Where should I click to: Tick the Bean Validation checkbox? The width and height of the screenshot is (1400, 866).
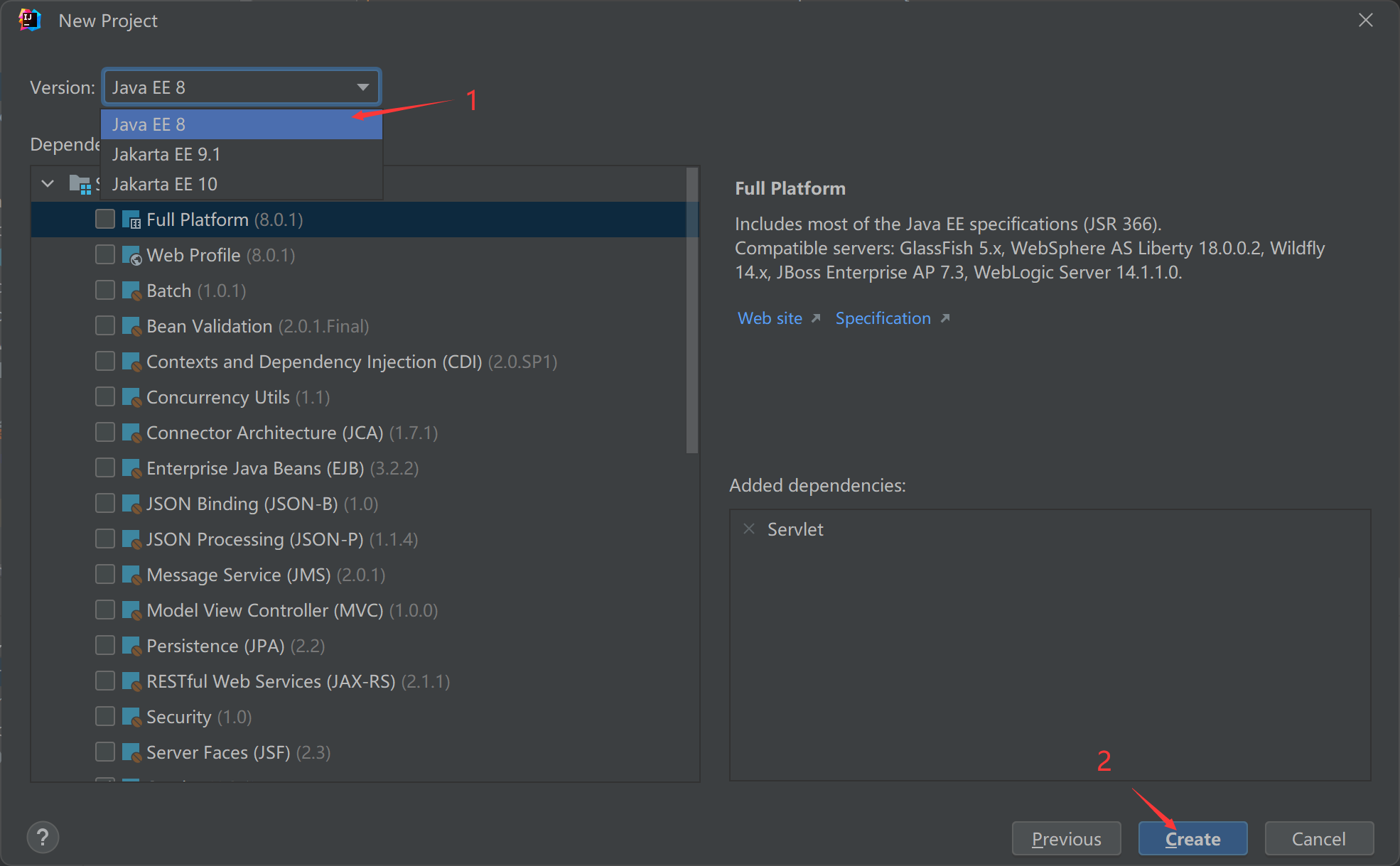click(105, 325)
